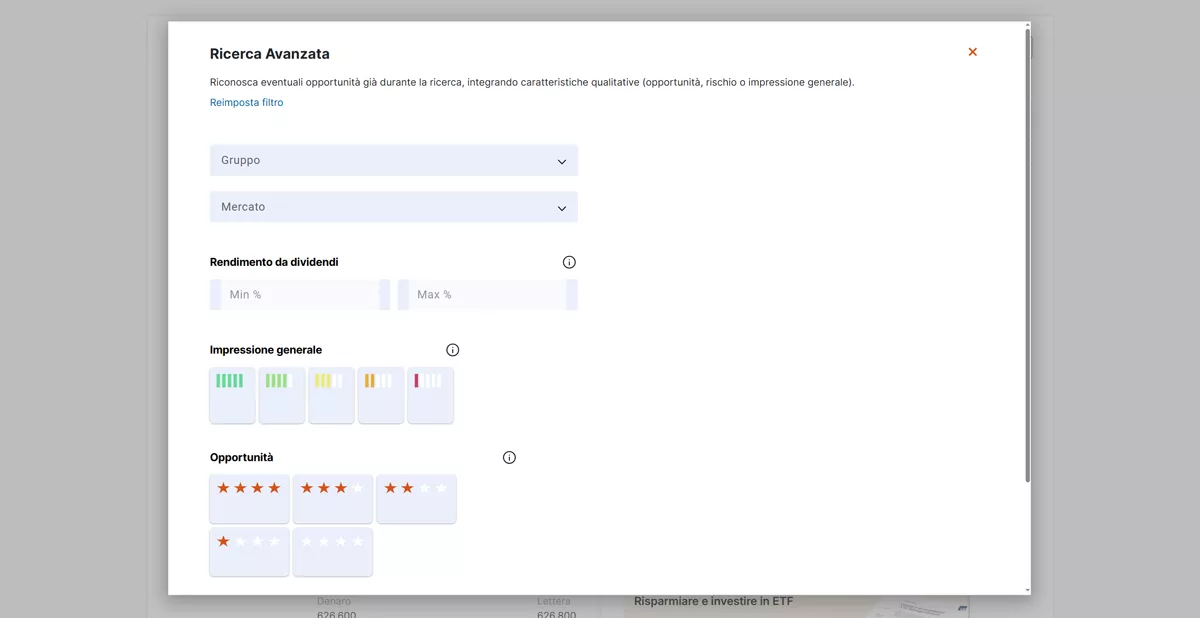Show info for Impressione generale
The image size is (1200, 618).
coord(452,350)
